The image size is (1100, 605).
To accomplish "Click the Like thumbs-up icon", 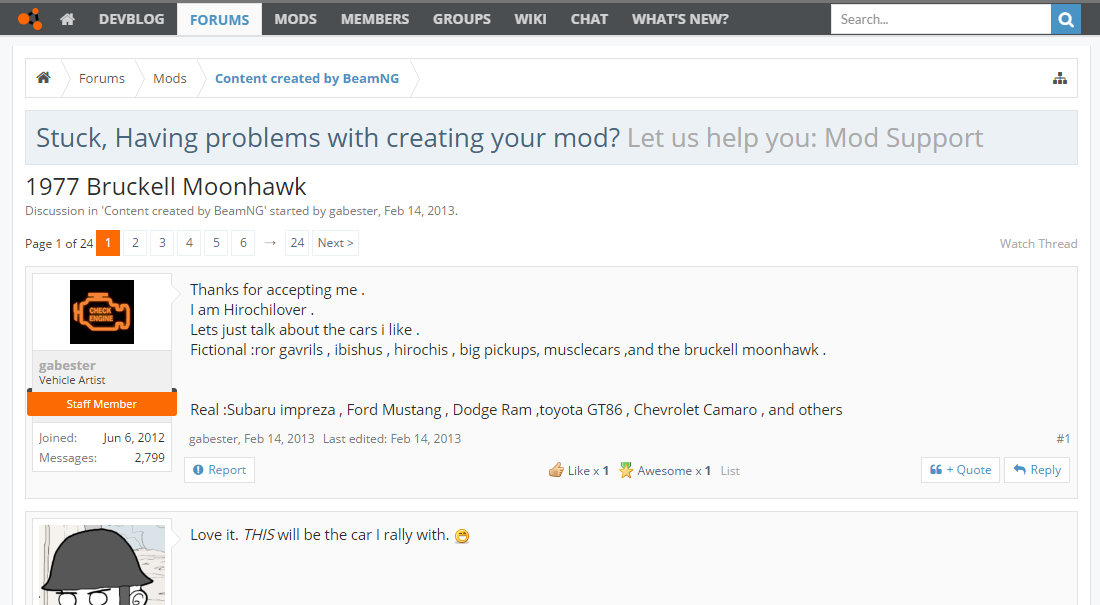I will click(x=556, y=470).
